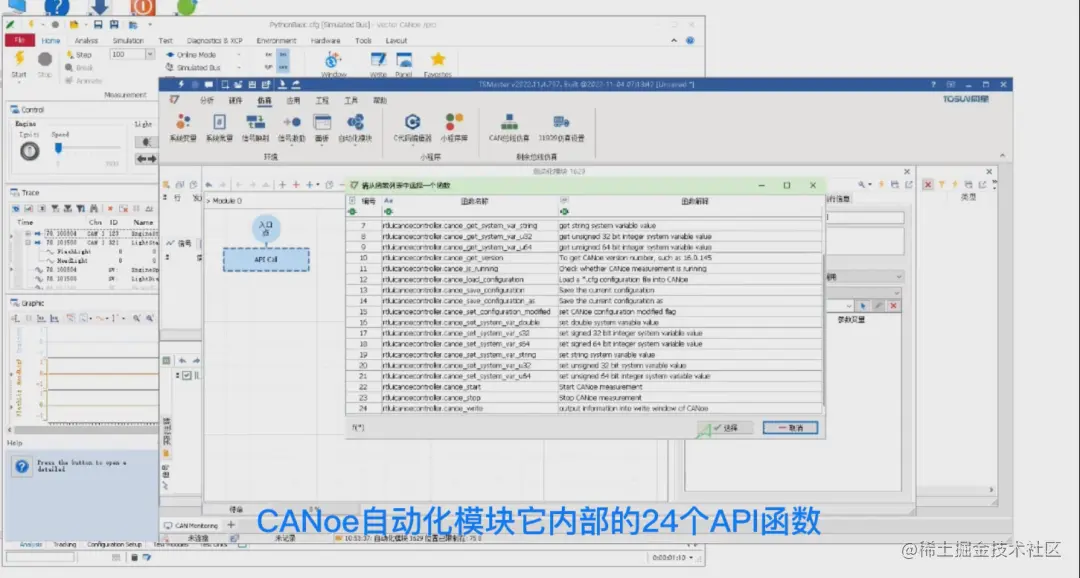Switch to the Diagnostics & XCP tab

click(x=214, y=41)
